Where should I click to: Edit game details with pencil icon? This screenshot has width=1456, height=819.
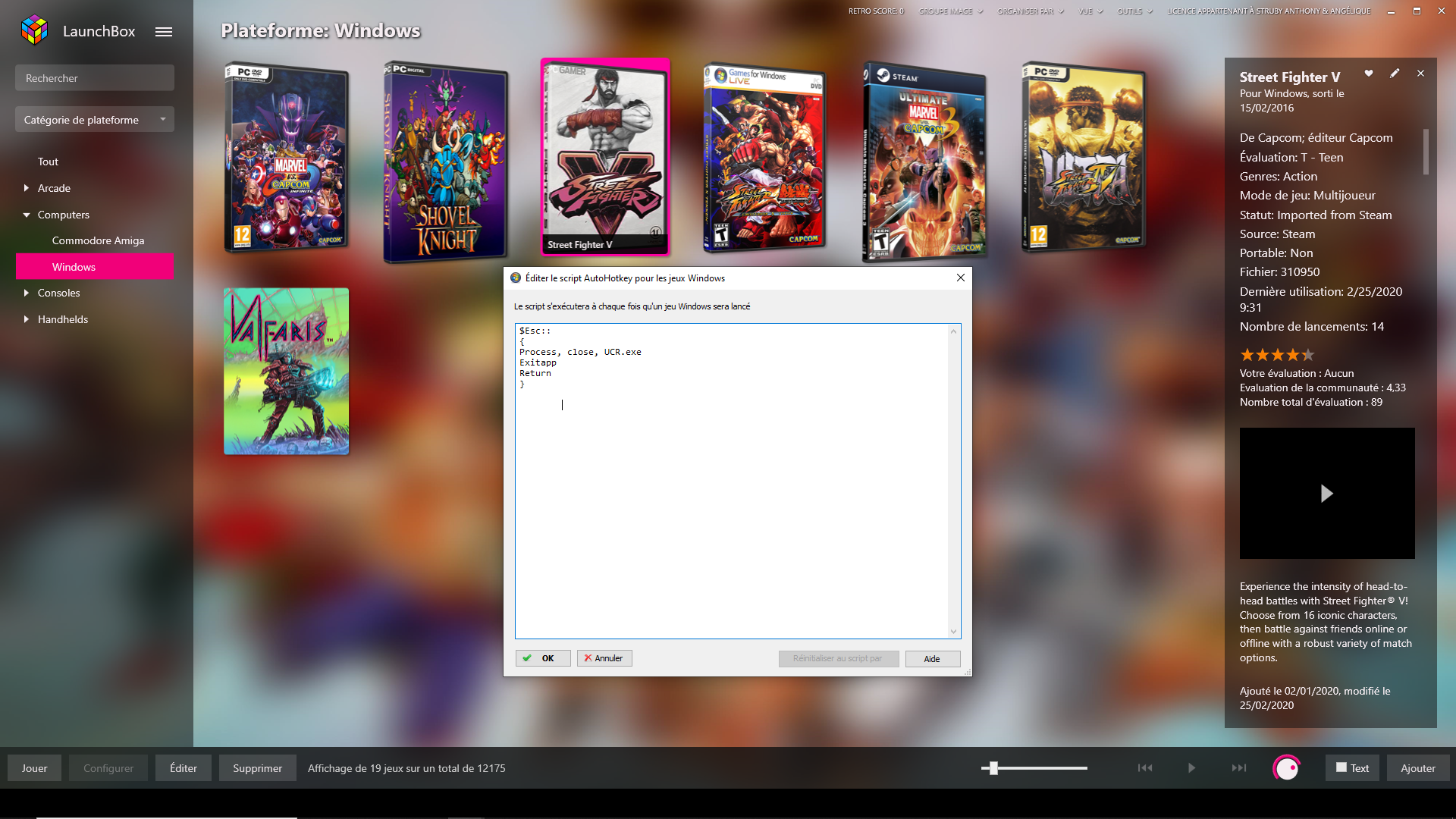tap(1395, 74)
